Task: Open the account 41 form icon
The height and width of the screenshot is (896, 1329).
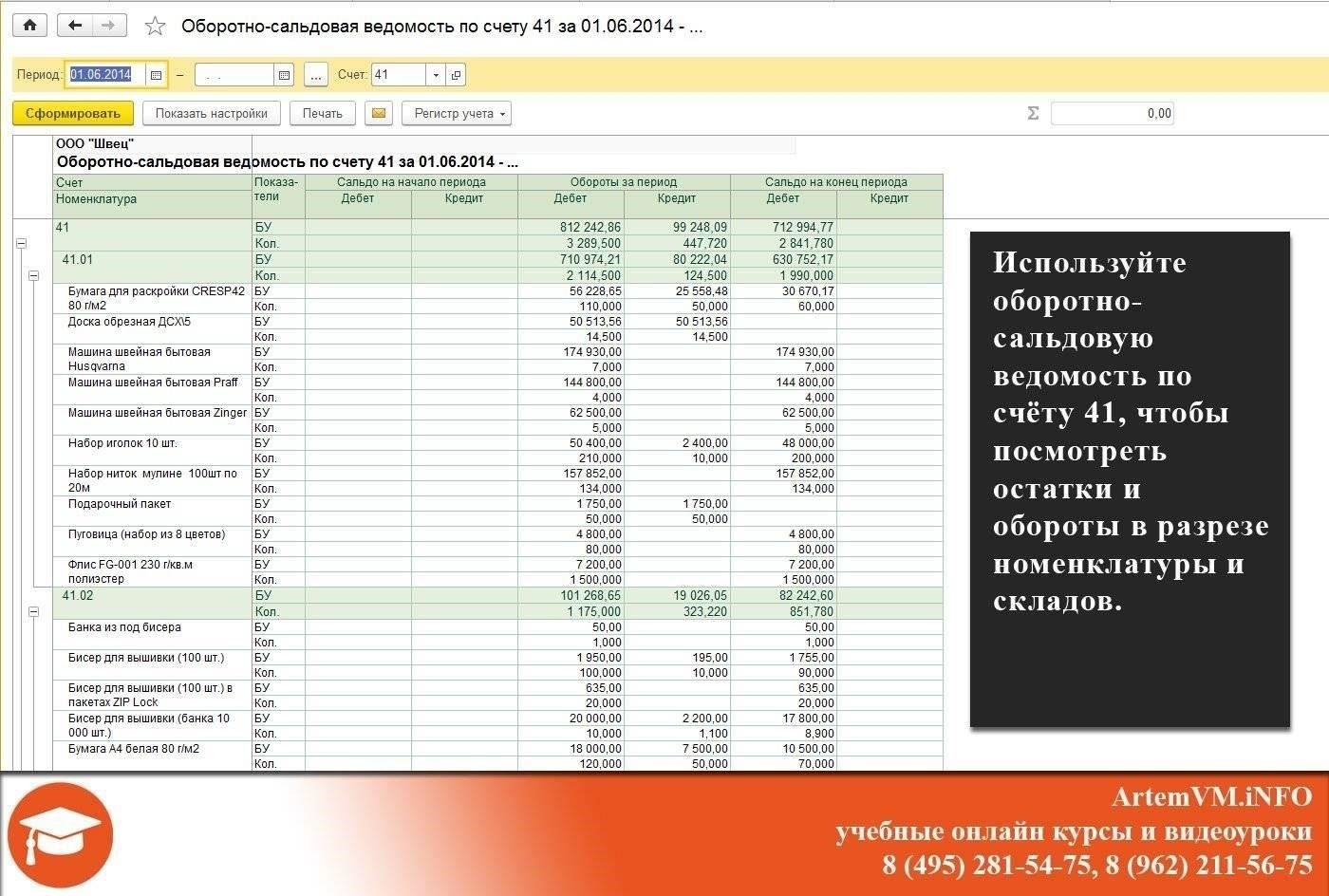Action: (x=456, y=75)
